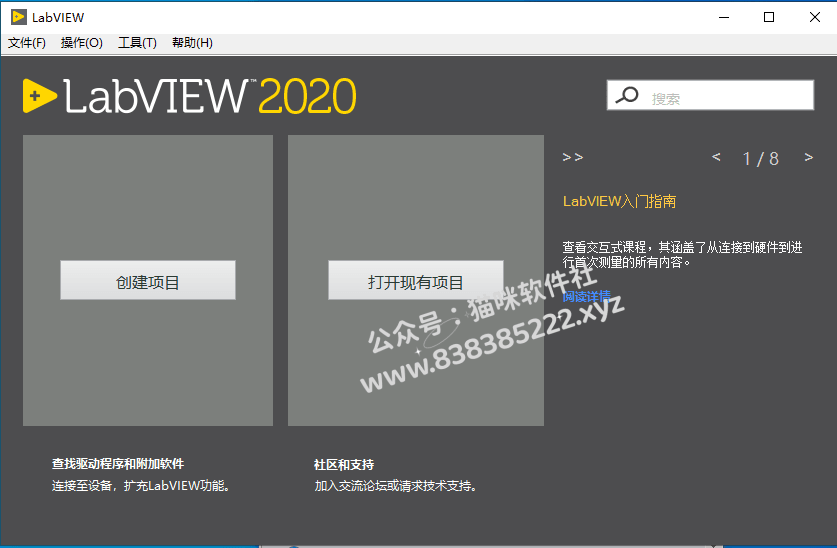The image size is (837, 548).
Task: Click the 阅读详情 link
Action: (587, 296)
